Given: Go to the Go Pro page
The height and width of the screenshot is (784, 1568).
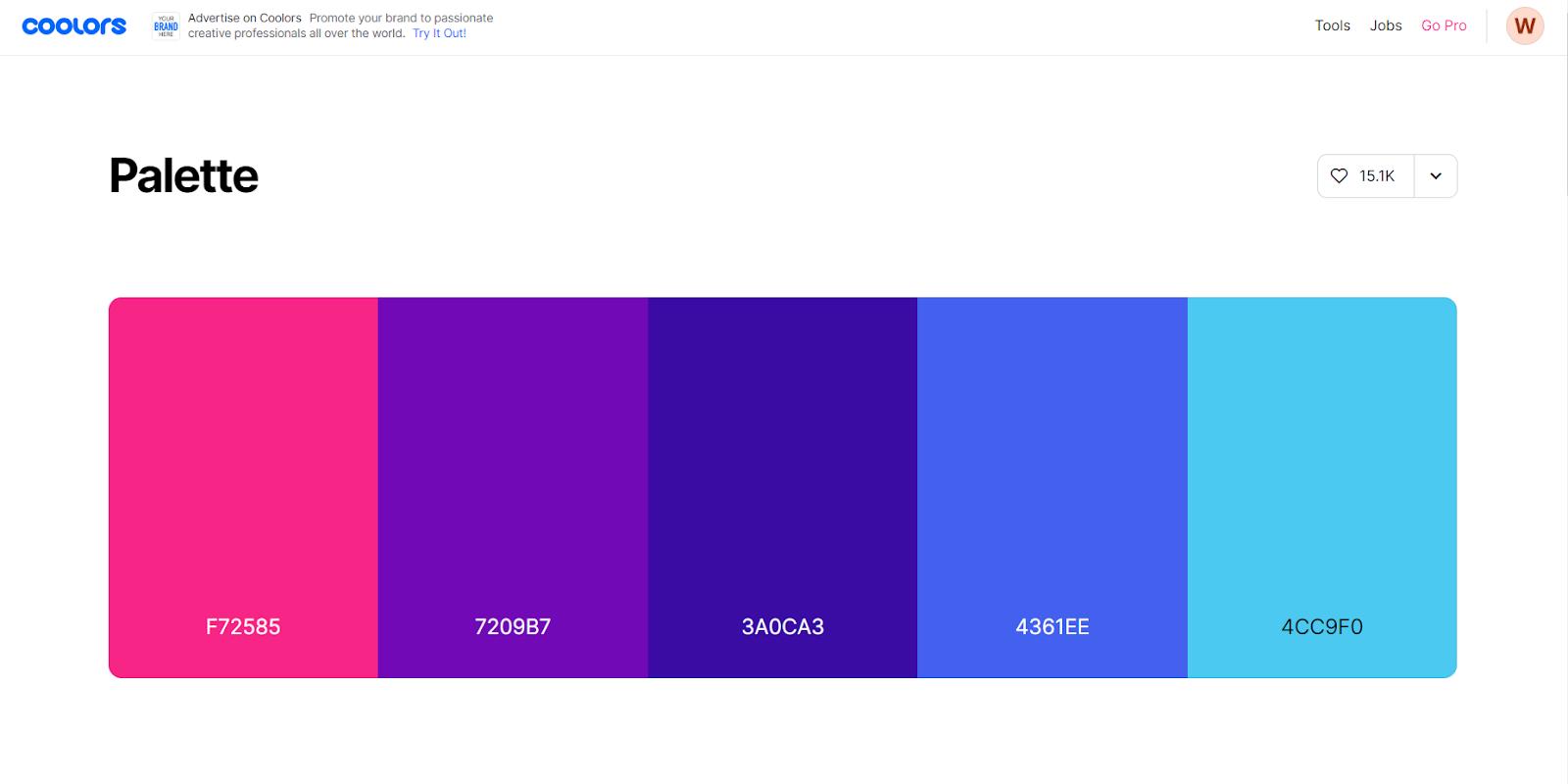Looking at the screenshot, I should click(x=1444, y=25).
